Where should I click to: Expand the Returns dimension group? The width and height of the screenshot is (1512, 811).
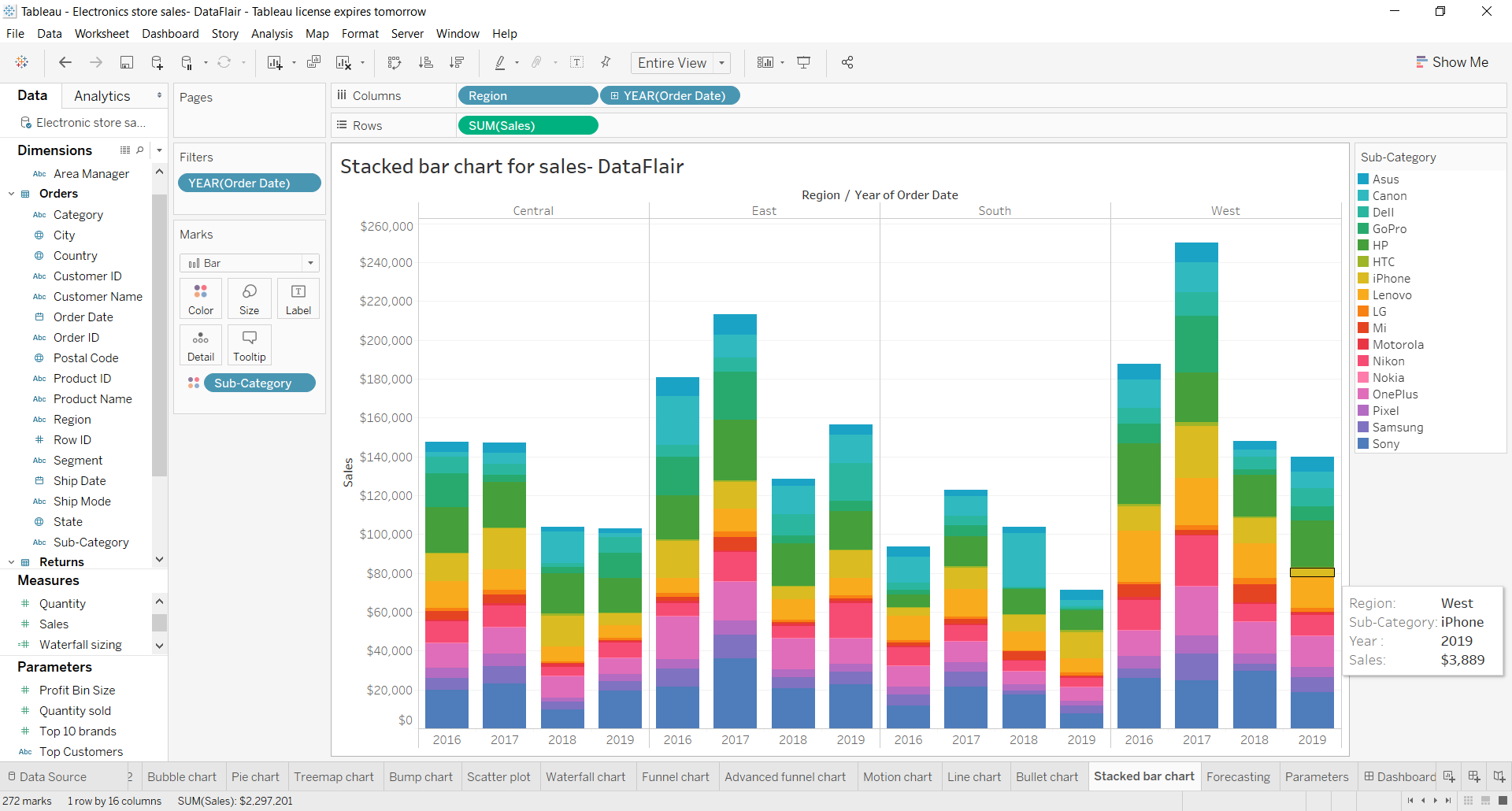(11, 561)
